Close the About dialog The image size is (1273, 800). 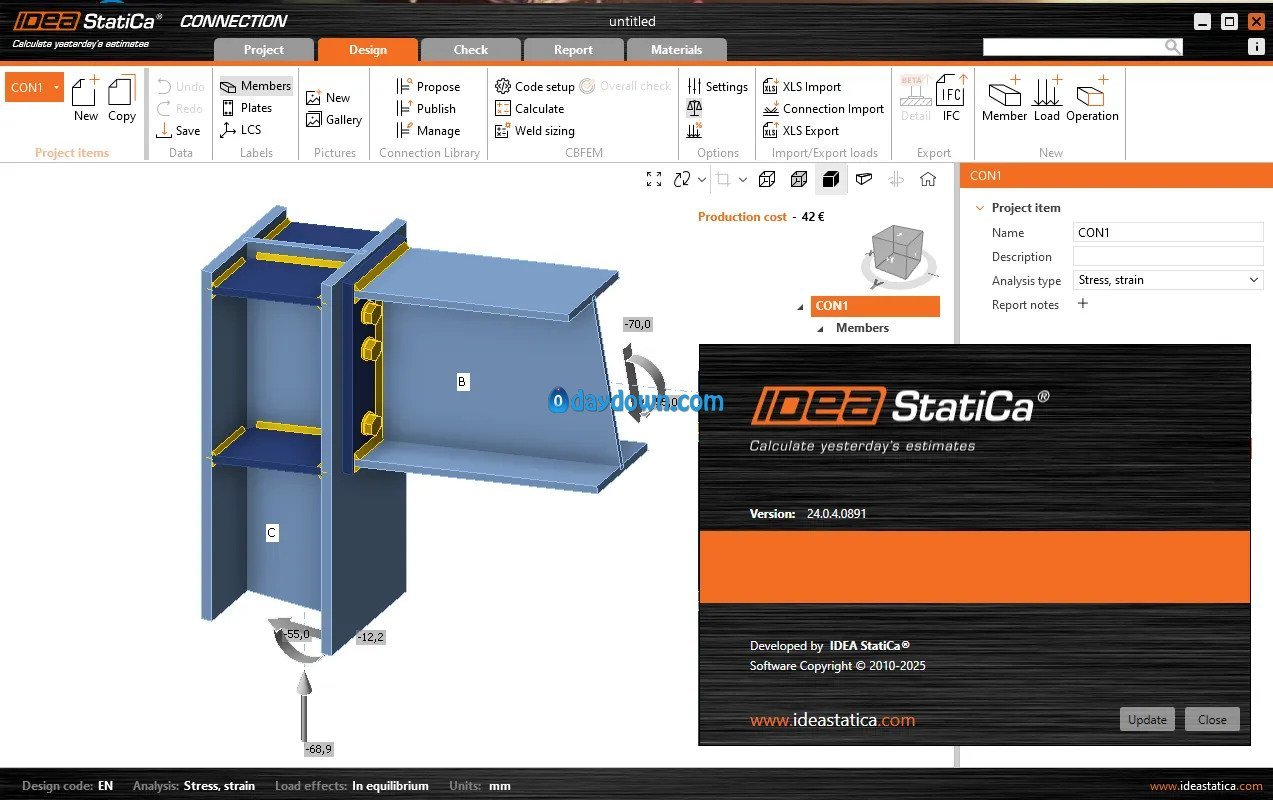(1212, 719)
